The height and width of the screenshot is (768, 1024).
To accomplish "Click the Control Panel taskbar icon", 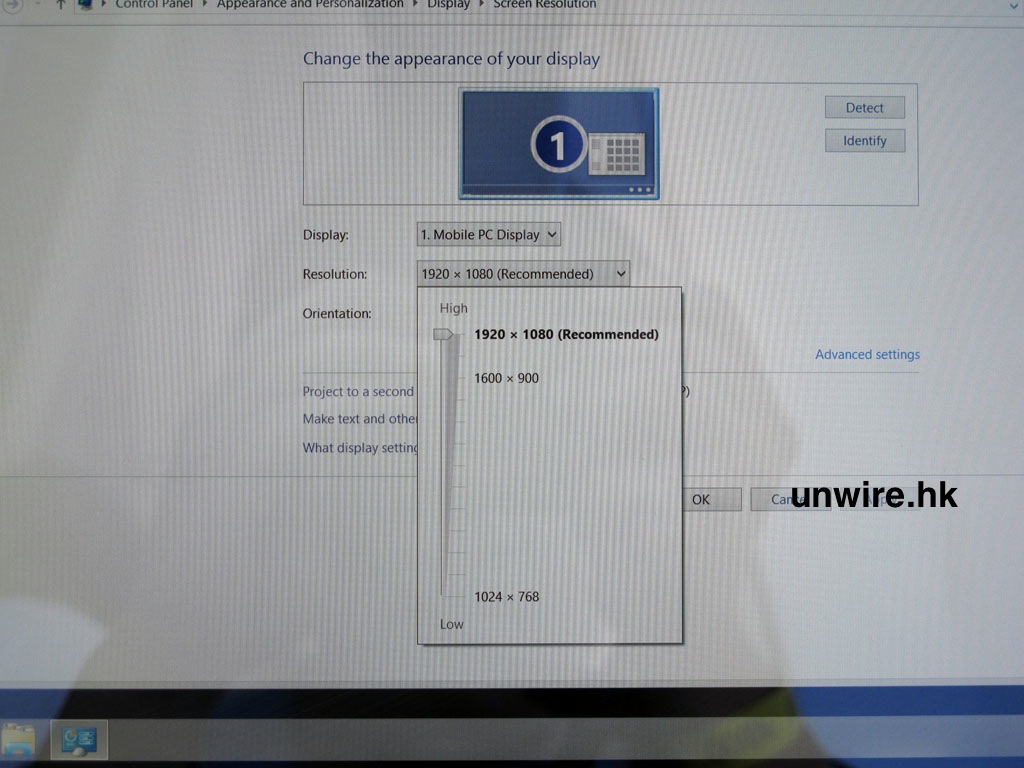I will tap(79, 740).
